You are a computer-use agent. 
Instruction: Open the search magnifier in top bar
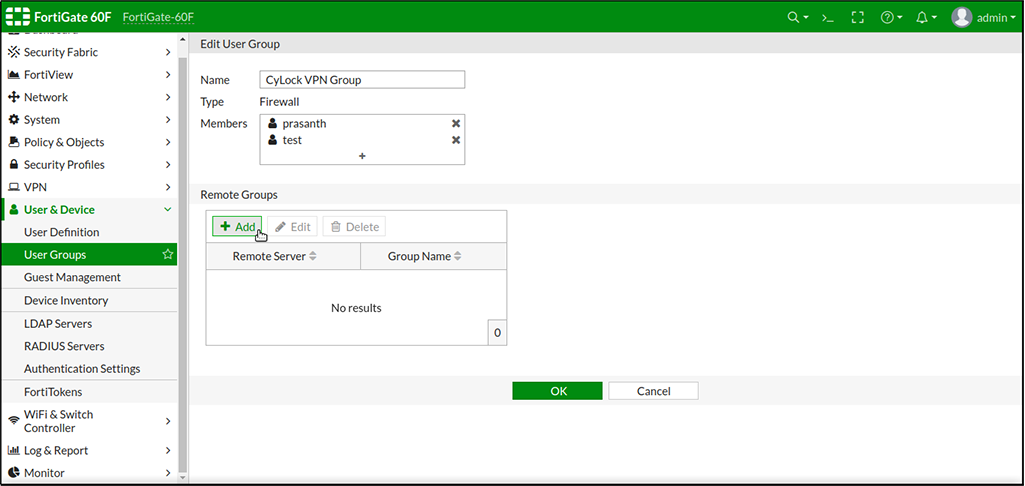point(797,17)
